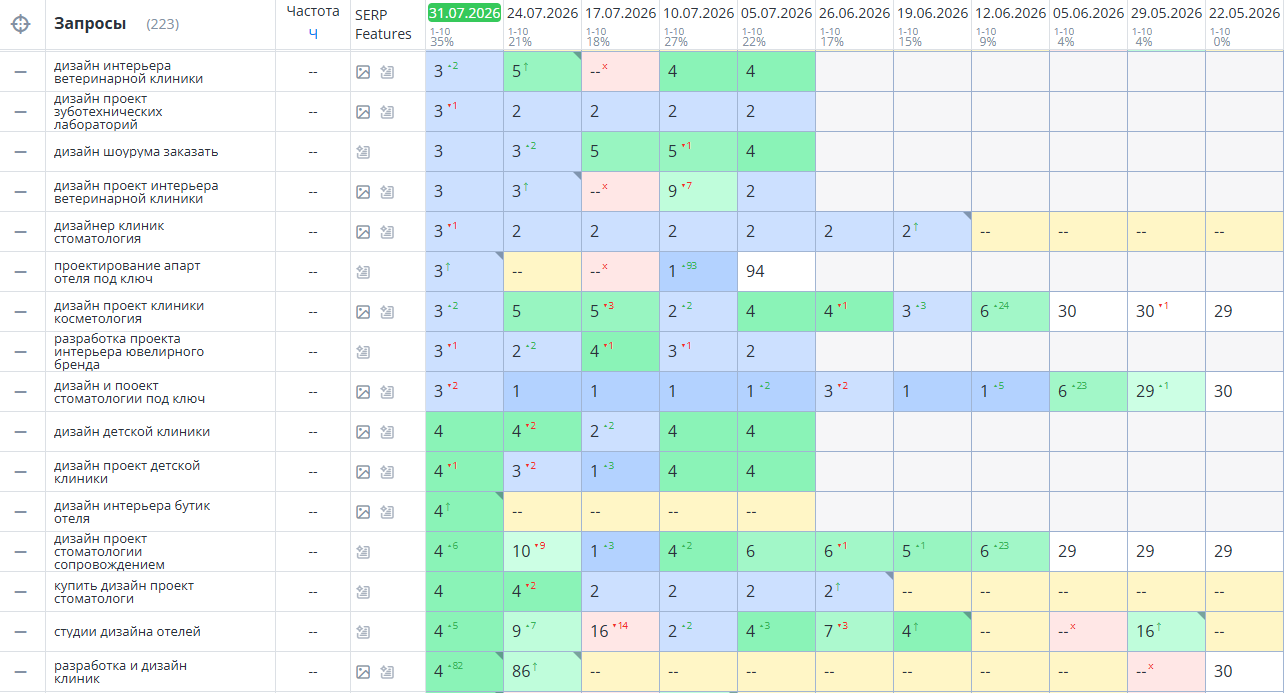
Task: Click the 22.05.2026 date column header
Action: 1244,13
